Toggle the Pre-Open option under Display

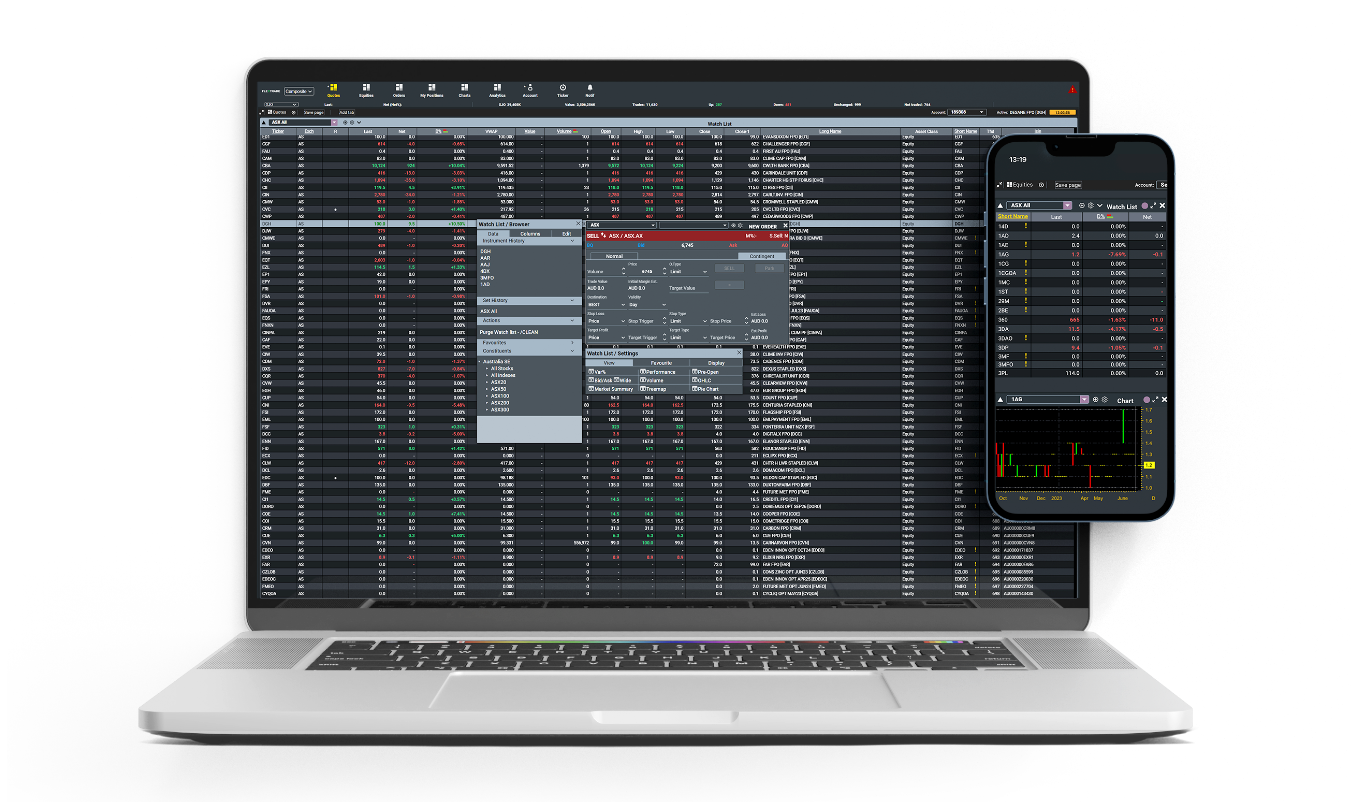tap(693, 372)
